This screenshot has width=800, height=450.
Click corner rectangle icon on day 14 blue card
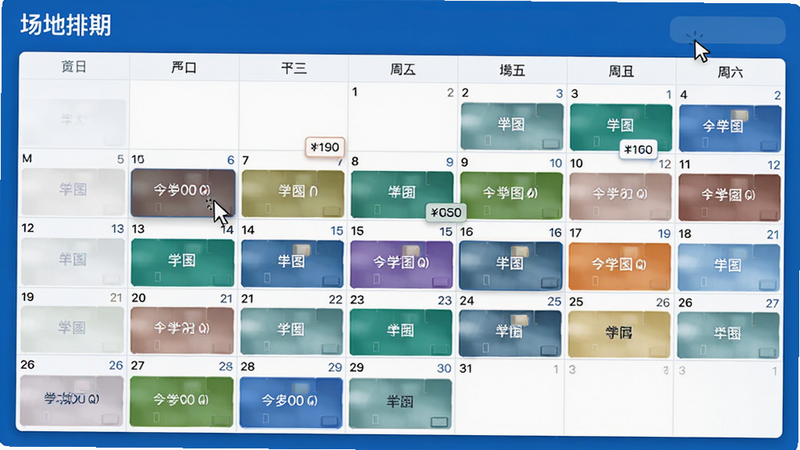331,281
